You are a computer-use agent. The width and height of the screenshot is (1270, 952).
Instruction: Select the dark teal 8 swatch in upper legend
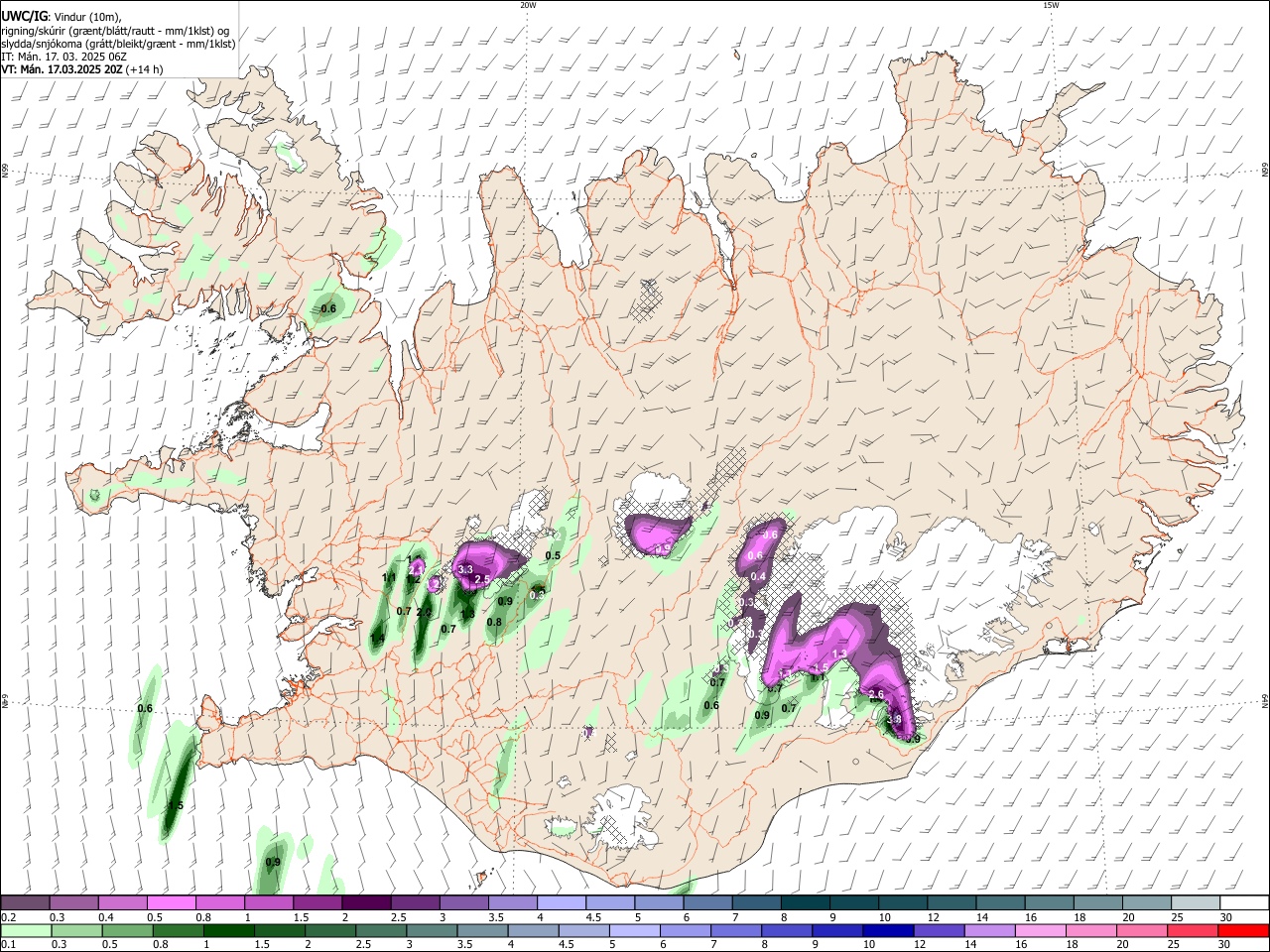805,902
